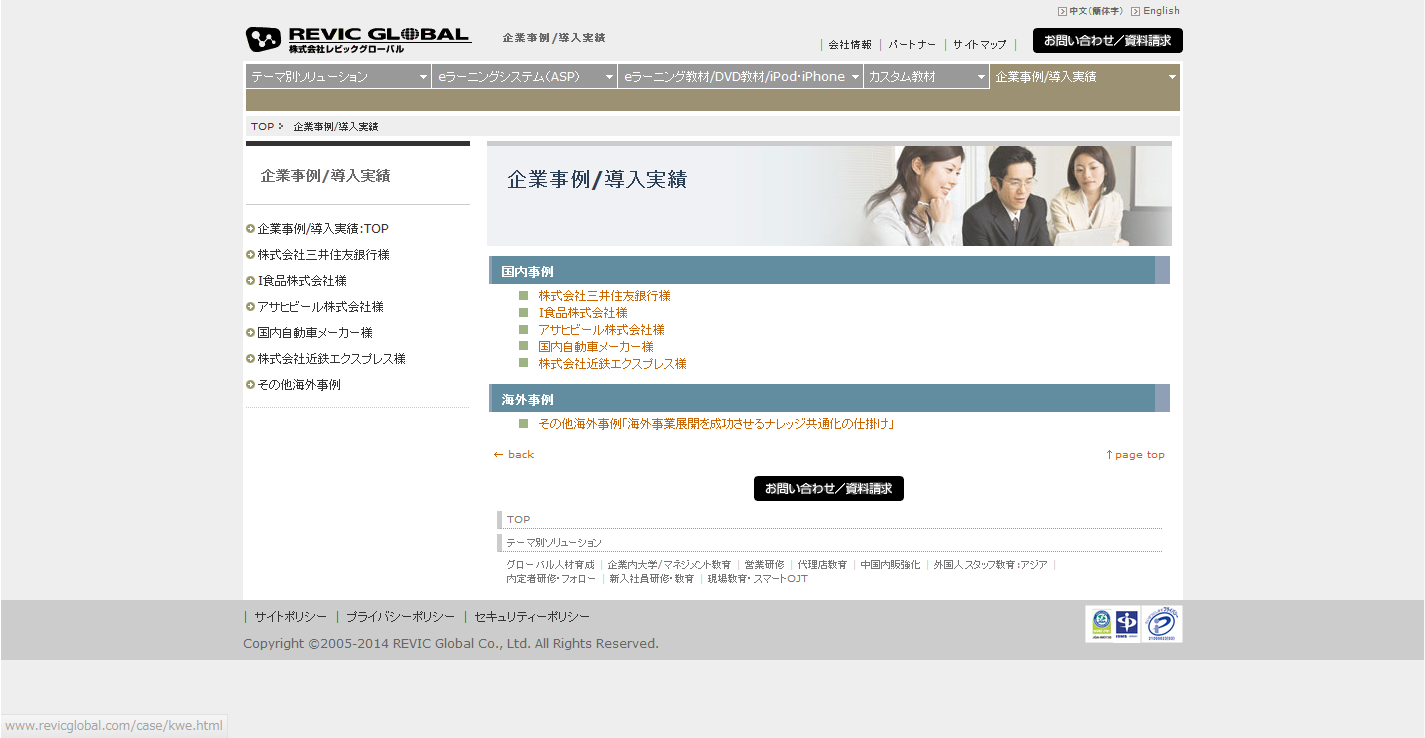
Task: Click the ← back link
Action: 514,455
